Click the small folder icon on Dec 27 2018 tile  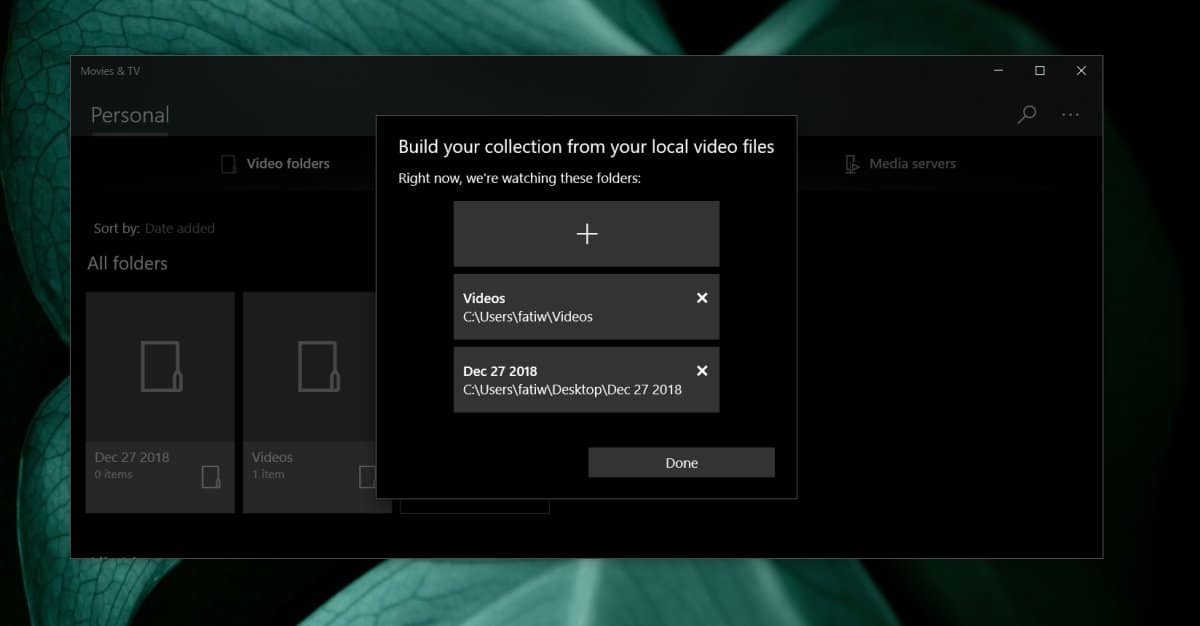[x=210, y=477]
